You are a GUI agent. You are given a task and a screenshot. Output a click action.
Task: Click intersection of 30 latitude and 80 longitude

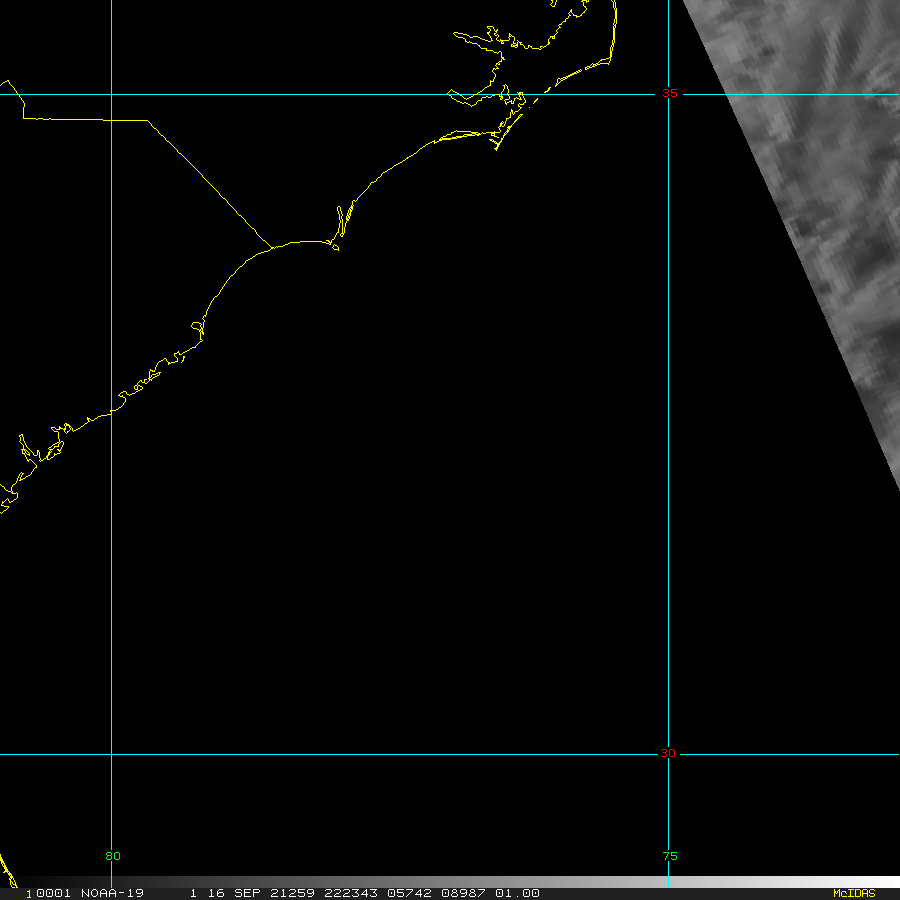click(x=111, y=755)
